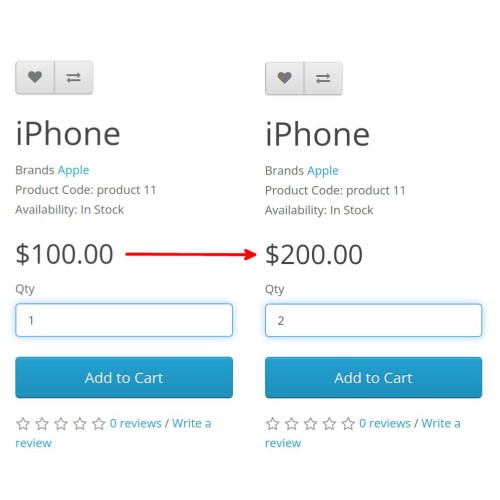Focus the Qty field containing 1

tap(124, 320)
